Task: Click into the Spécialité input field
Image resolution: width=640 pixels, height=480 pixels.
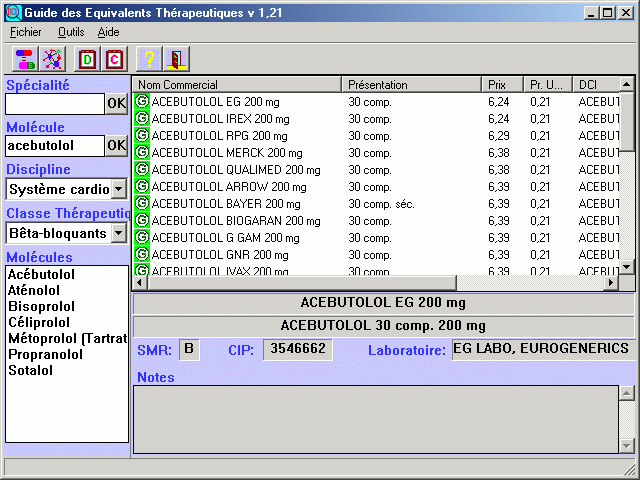Action: [x=55, y=104]
